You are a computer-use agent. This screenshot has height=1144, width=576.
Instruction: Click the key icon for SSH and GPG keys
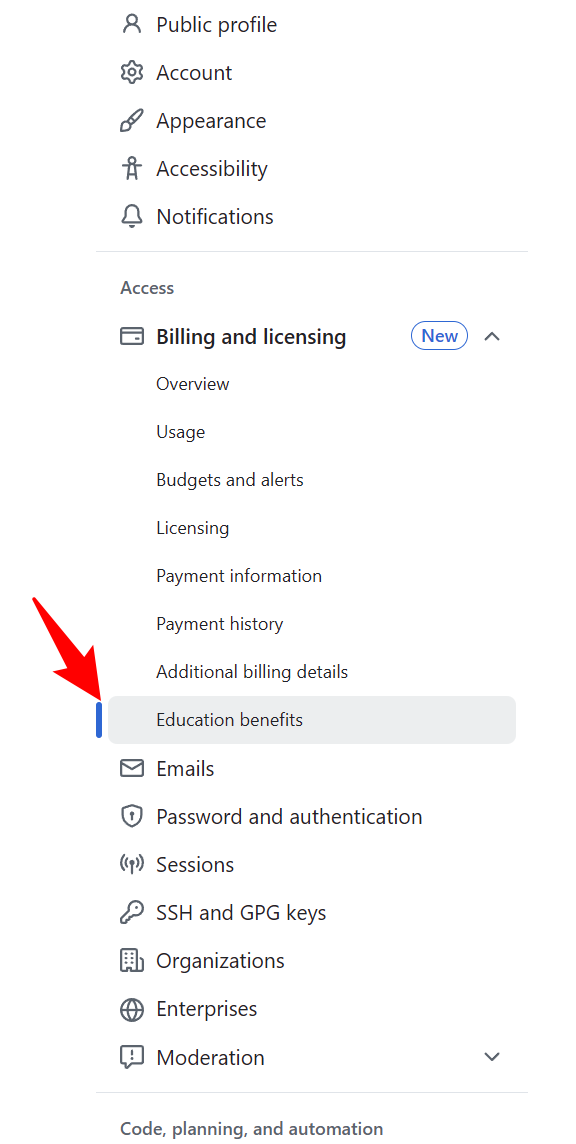132,912
